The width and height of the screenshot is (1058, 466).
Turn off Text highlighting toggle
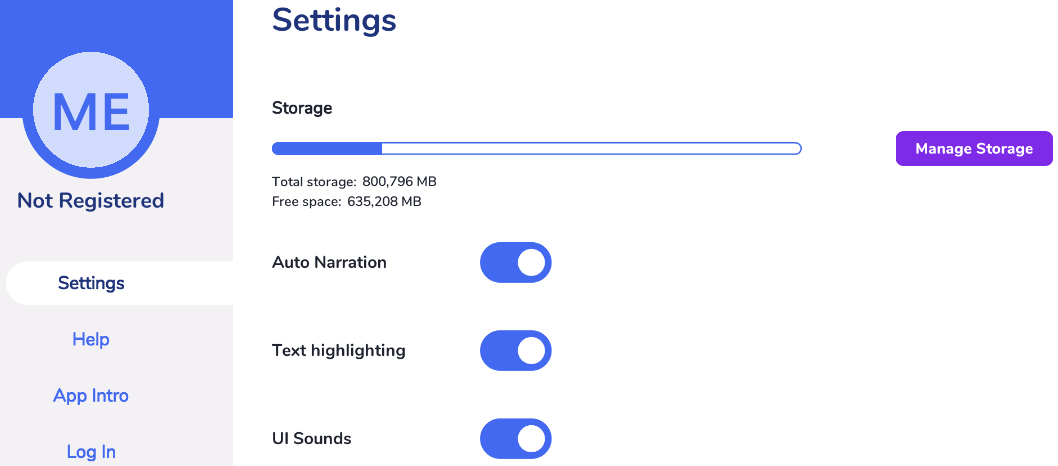[516, 351]
